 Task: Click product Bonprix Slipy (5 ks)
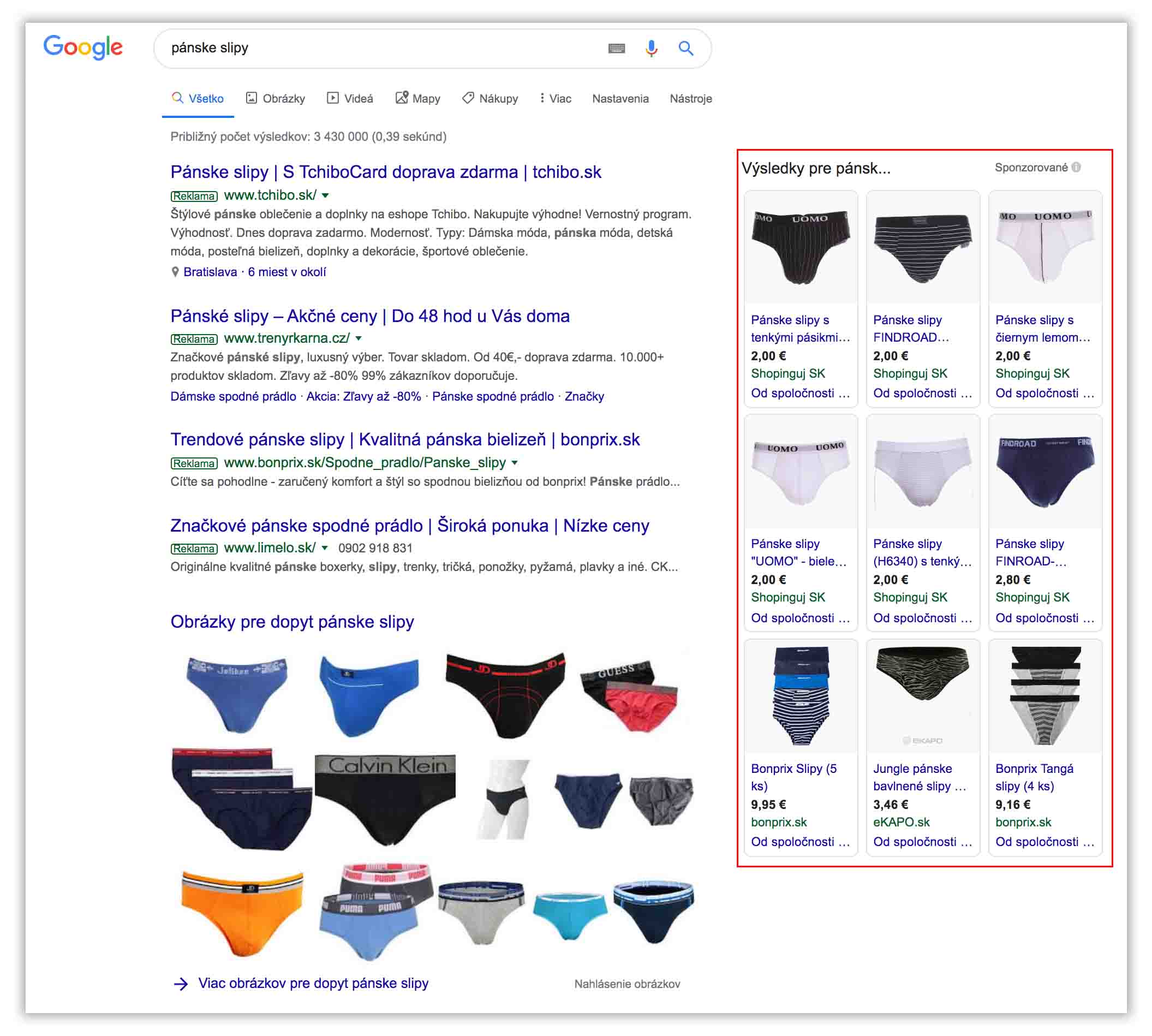pos(793,777)
